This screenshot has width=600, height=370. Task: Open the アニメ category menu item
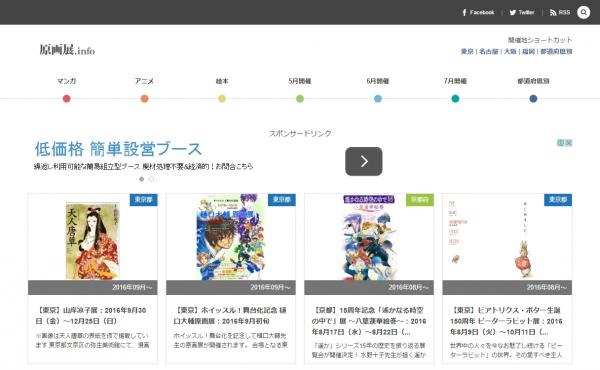[x=144, y=81]
